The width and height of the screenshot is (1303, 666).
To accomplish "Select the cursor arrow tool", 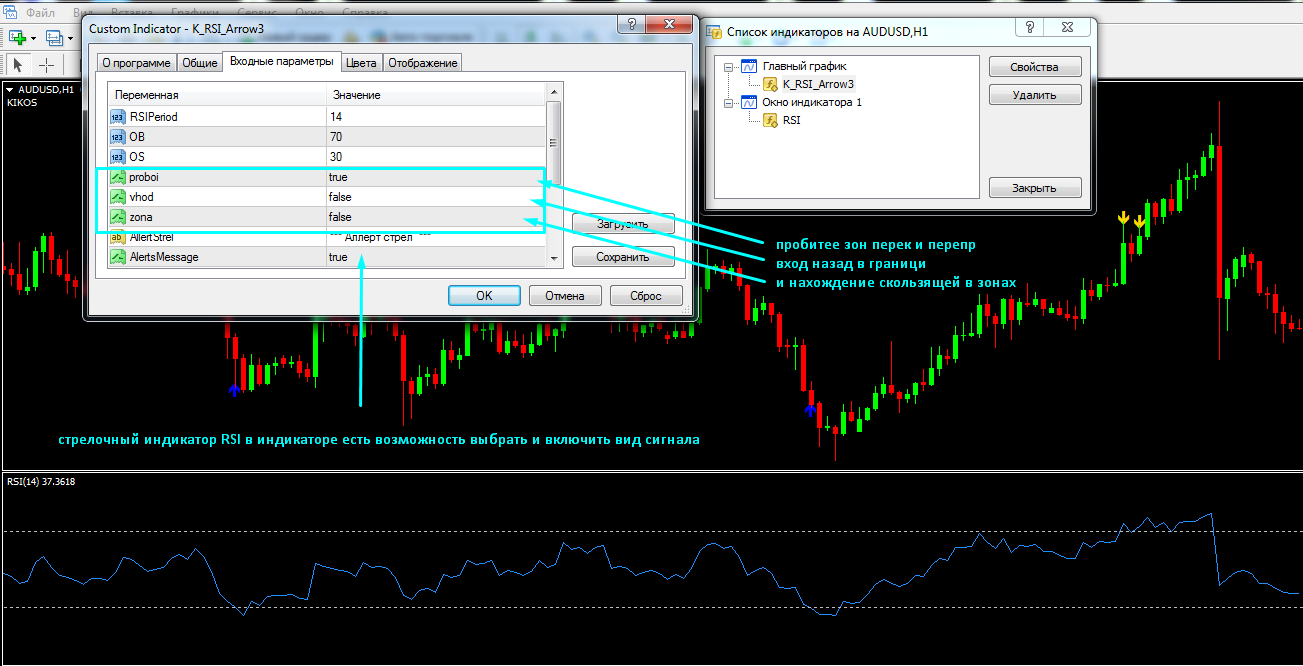I will 17,65.
